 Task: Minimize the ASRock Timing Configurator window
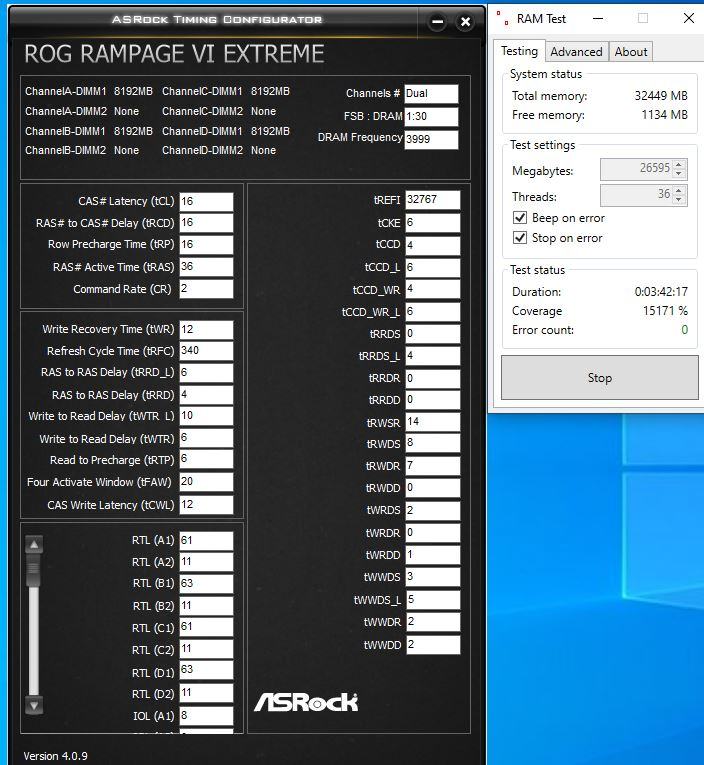[438, 22]
